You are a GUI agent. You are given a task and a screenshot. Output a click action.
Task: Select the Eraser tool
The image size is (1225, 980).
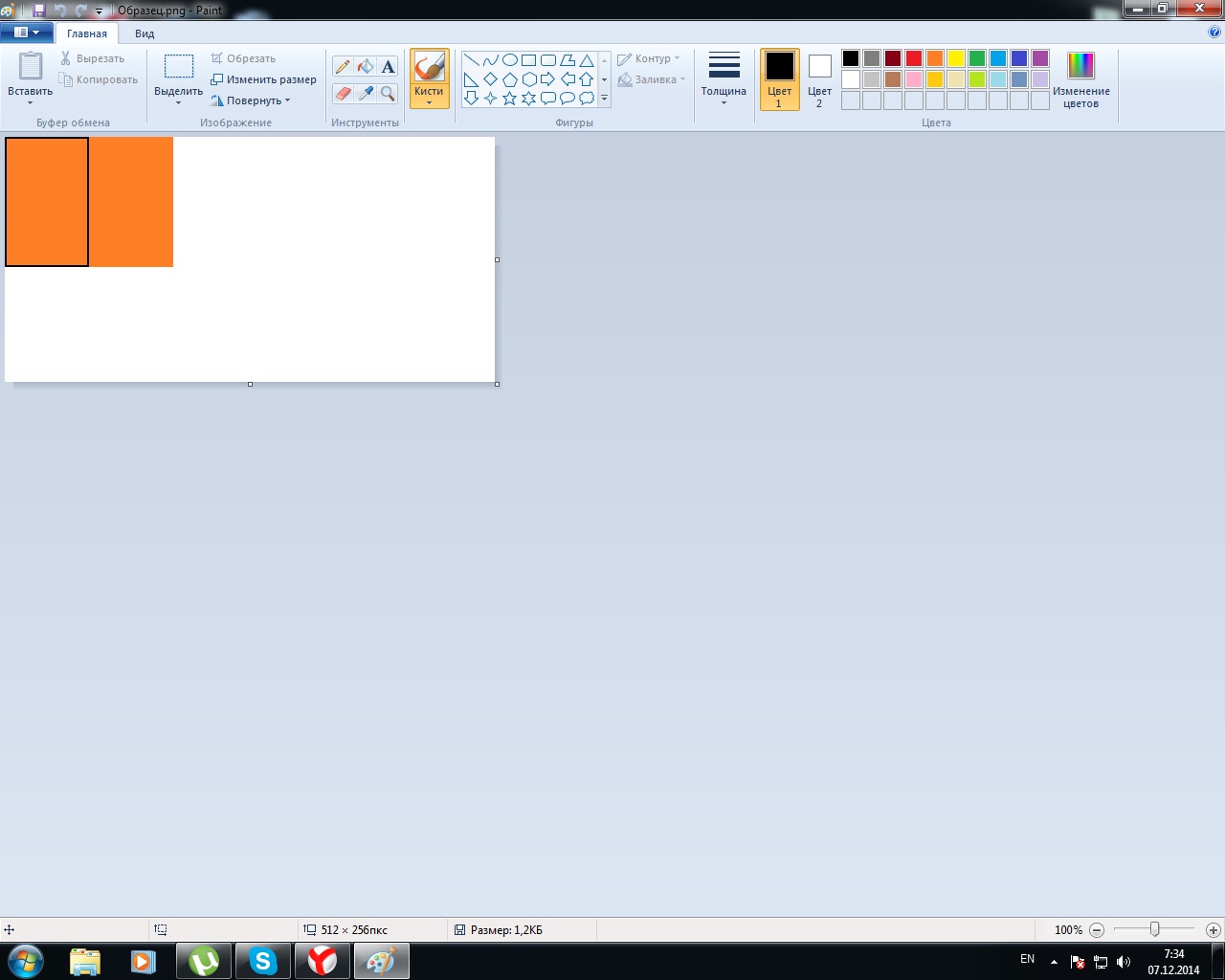343,93
